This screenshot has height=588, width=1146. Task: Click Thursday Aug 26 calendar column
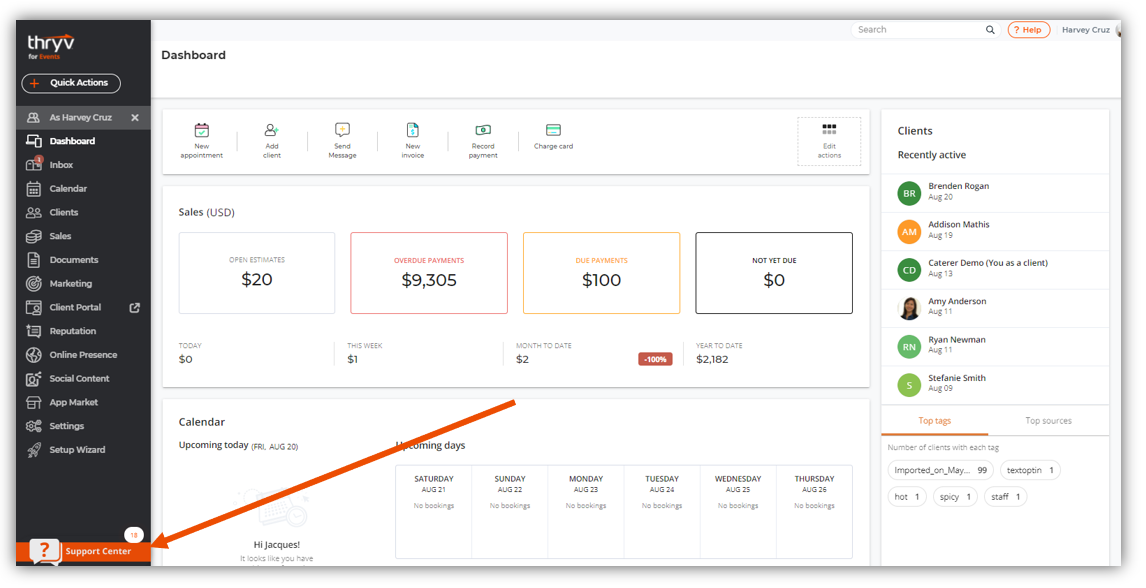814,512
